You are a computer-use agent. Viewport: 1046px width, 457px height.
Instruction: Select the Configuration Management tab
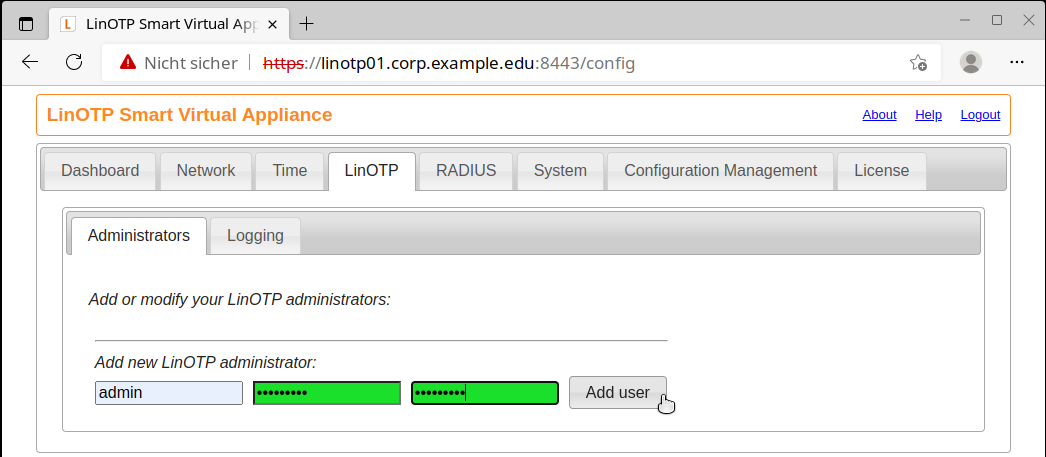tap(720, 171)
